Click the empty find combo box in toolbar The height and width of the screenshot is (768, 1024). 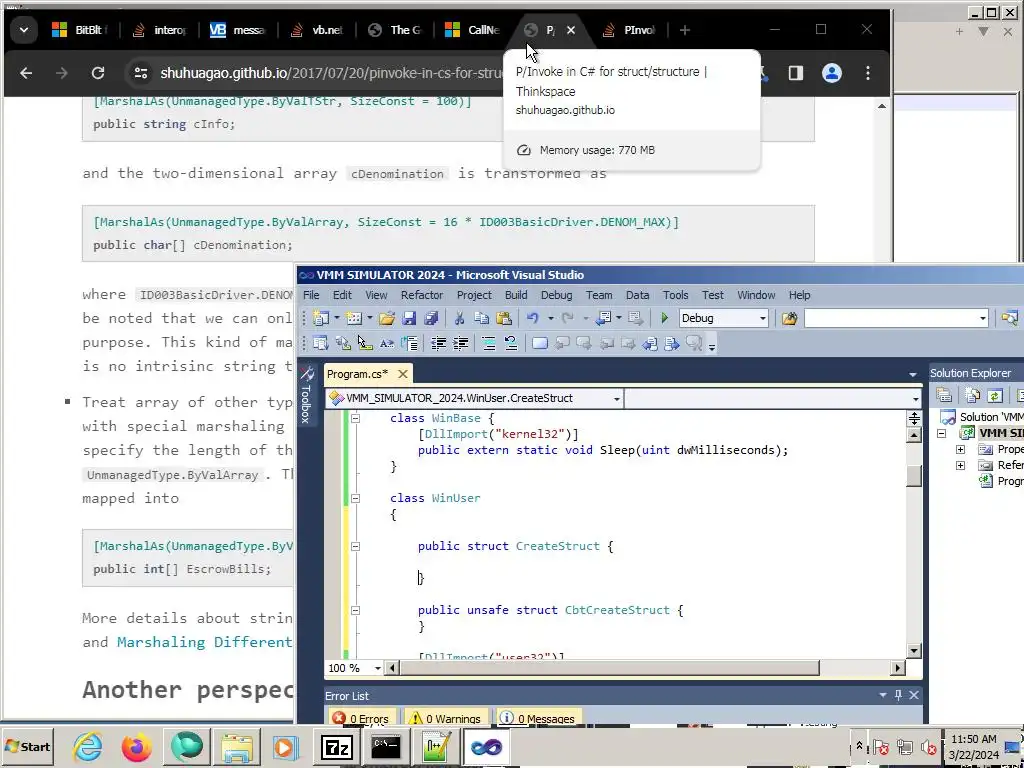click(895, 319)
